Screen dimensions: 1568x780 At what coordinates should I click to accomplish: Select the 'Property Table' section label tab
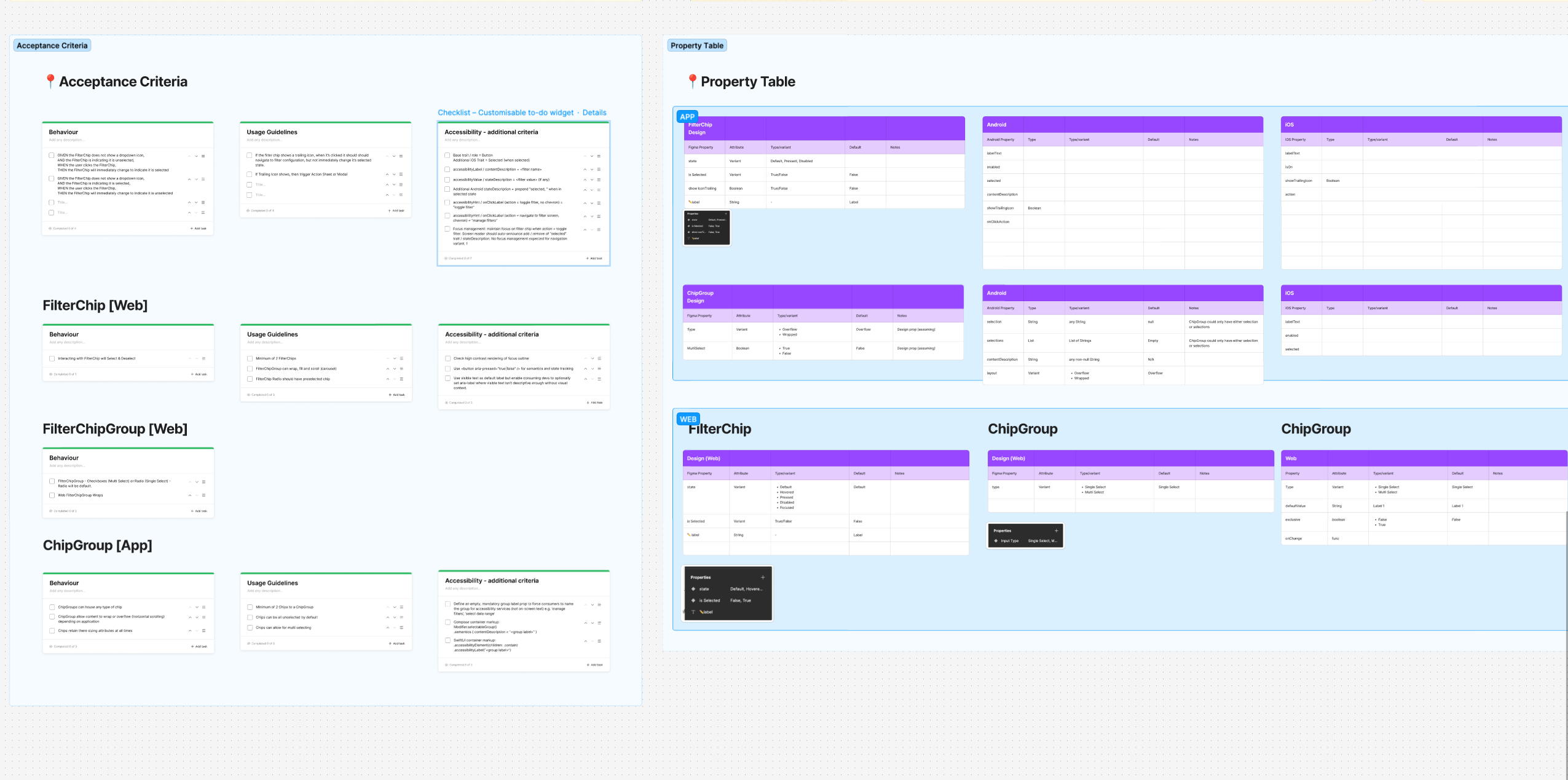click(696, 45)
